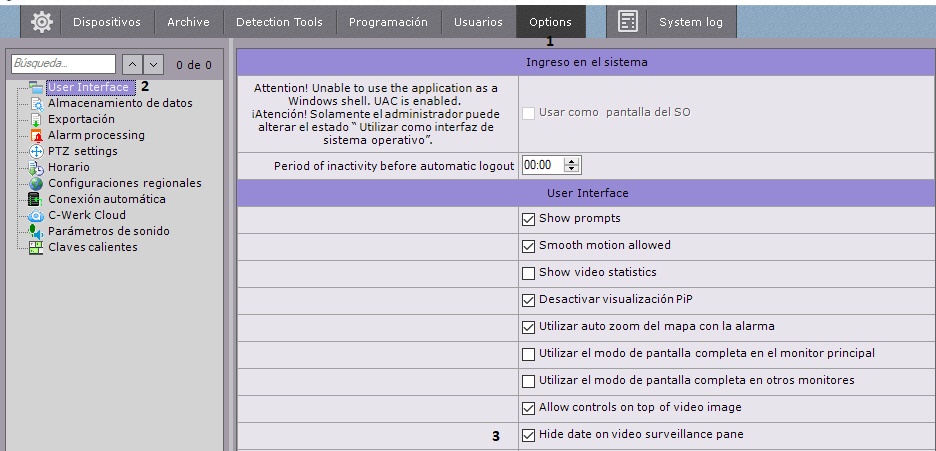Open the Detection Tools tab
The height and width of the screenshot is (451, 936).
pyautogui.click(x=279, y=22)
